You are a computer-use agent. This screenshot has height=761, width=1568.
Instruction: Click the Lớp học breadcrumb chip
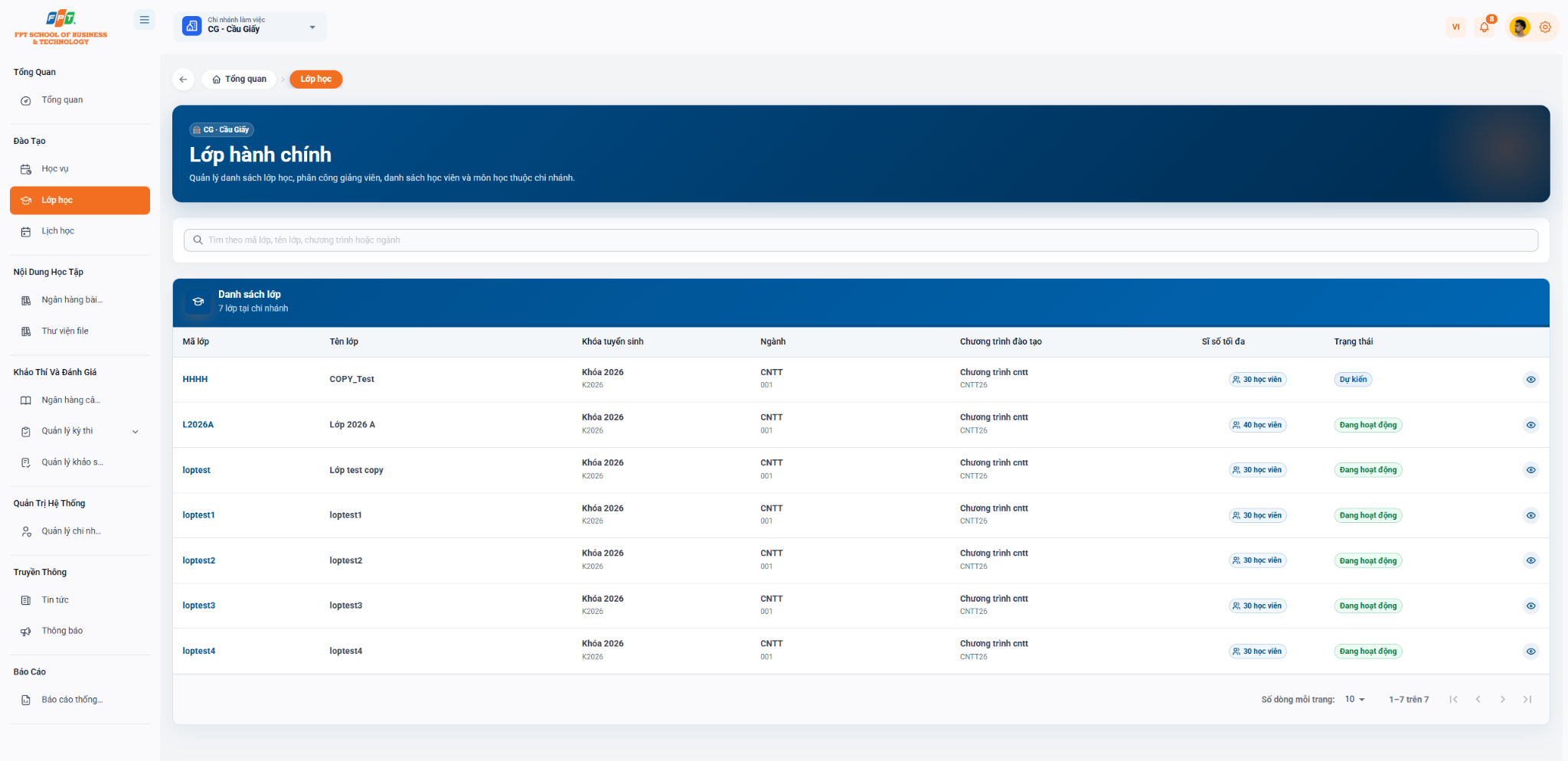315,79
